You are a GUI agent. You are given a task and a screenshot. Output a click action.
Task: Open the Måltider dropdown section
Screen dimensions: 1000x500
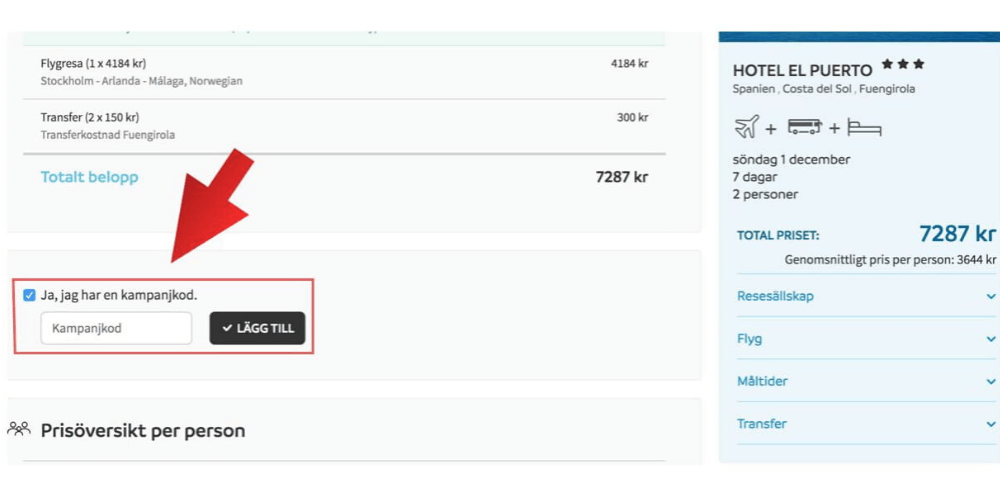(866, 381)
